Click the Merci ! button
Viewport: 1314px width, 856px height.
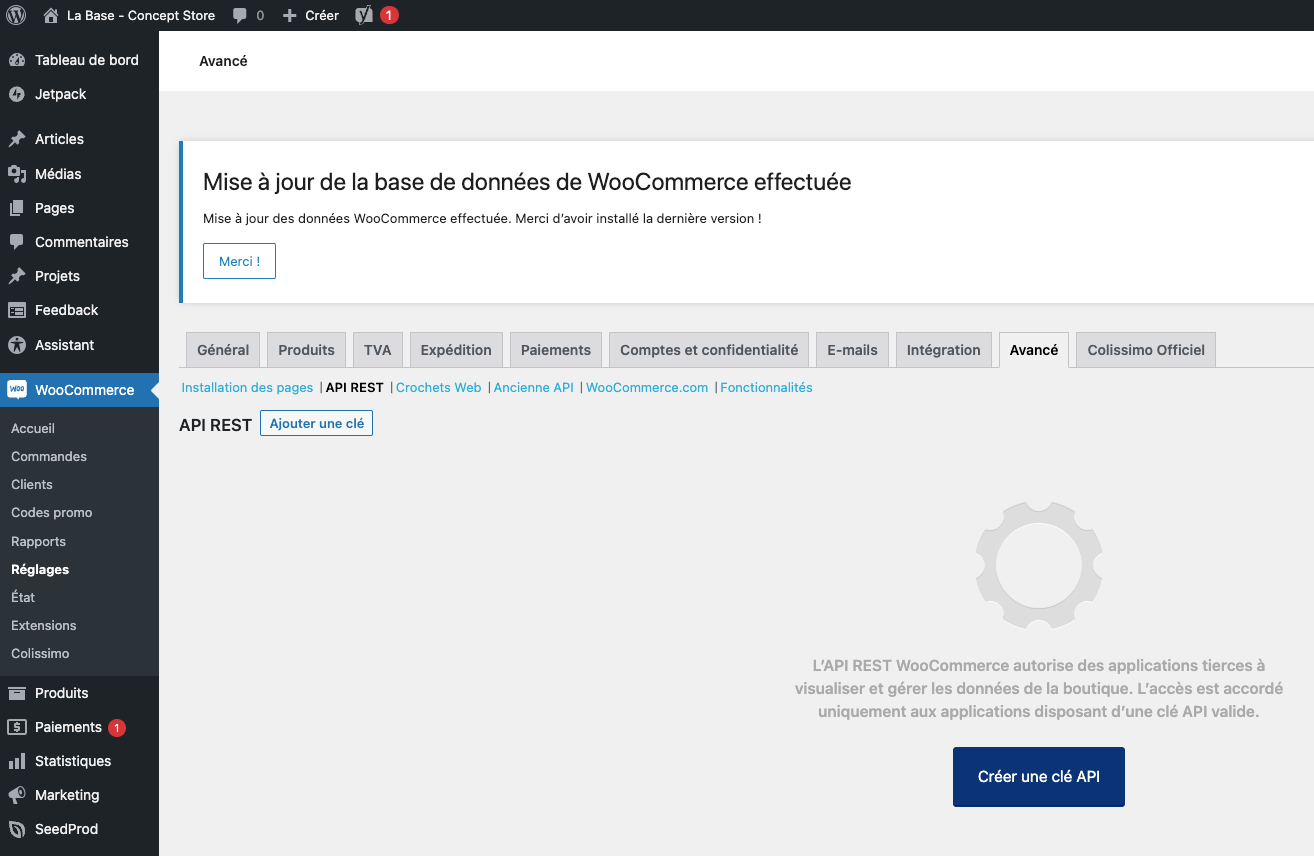[239, 261]
